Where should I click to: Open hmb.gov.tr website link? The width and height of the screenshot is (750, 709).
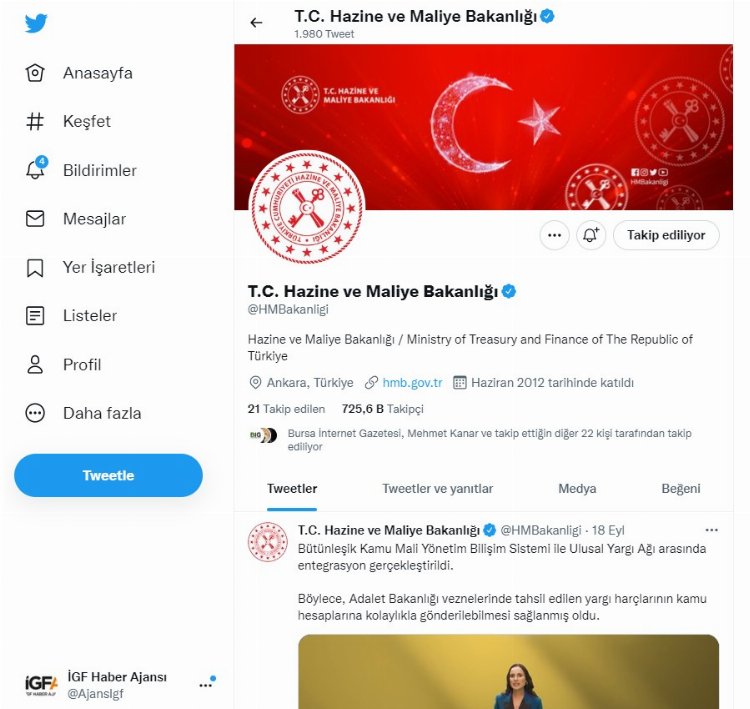click(412, 383)
